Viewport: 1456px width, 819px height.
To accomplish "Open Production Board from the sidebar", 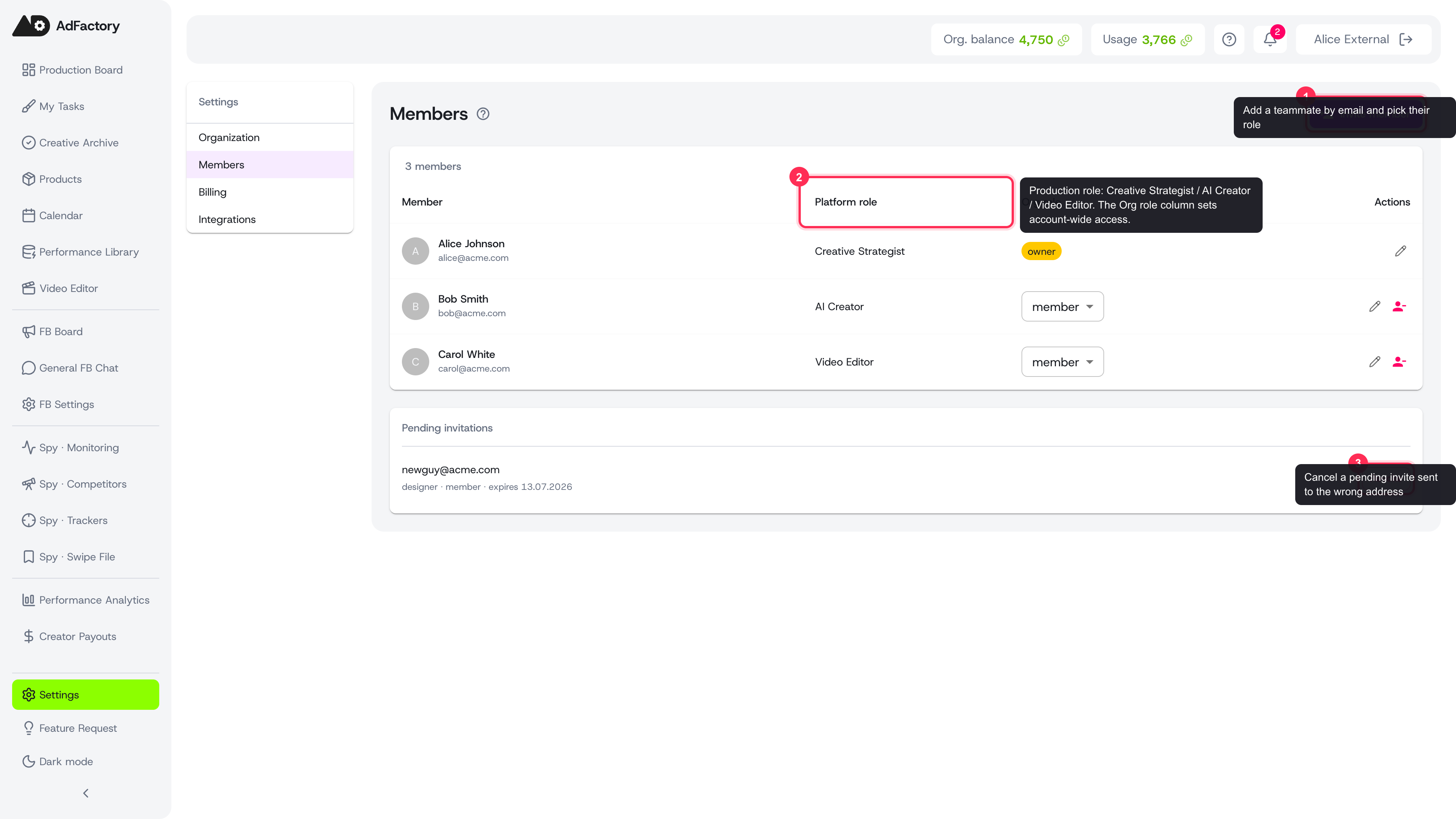I will [85, 69].
